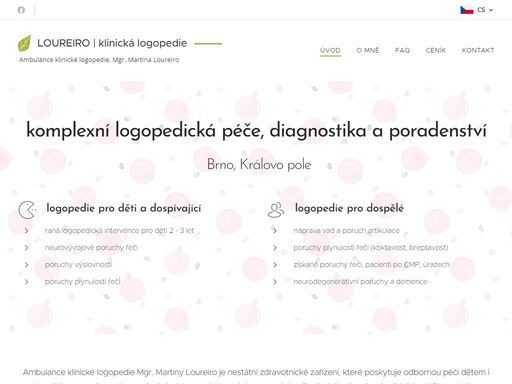Image resolution: width=512 pixels, height=384 pixels.
Task: Click chevron beside náprava vad a poruch artikulace
Action: pos(275,231)
